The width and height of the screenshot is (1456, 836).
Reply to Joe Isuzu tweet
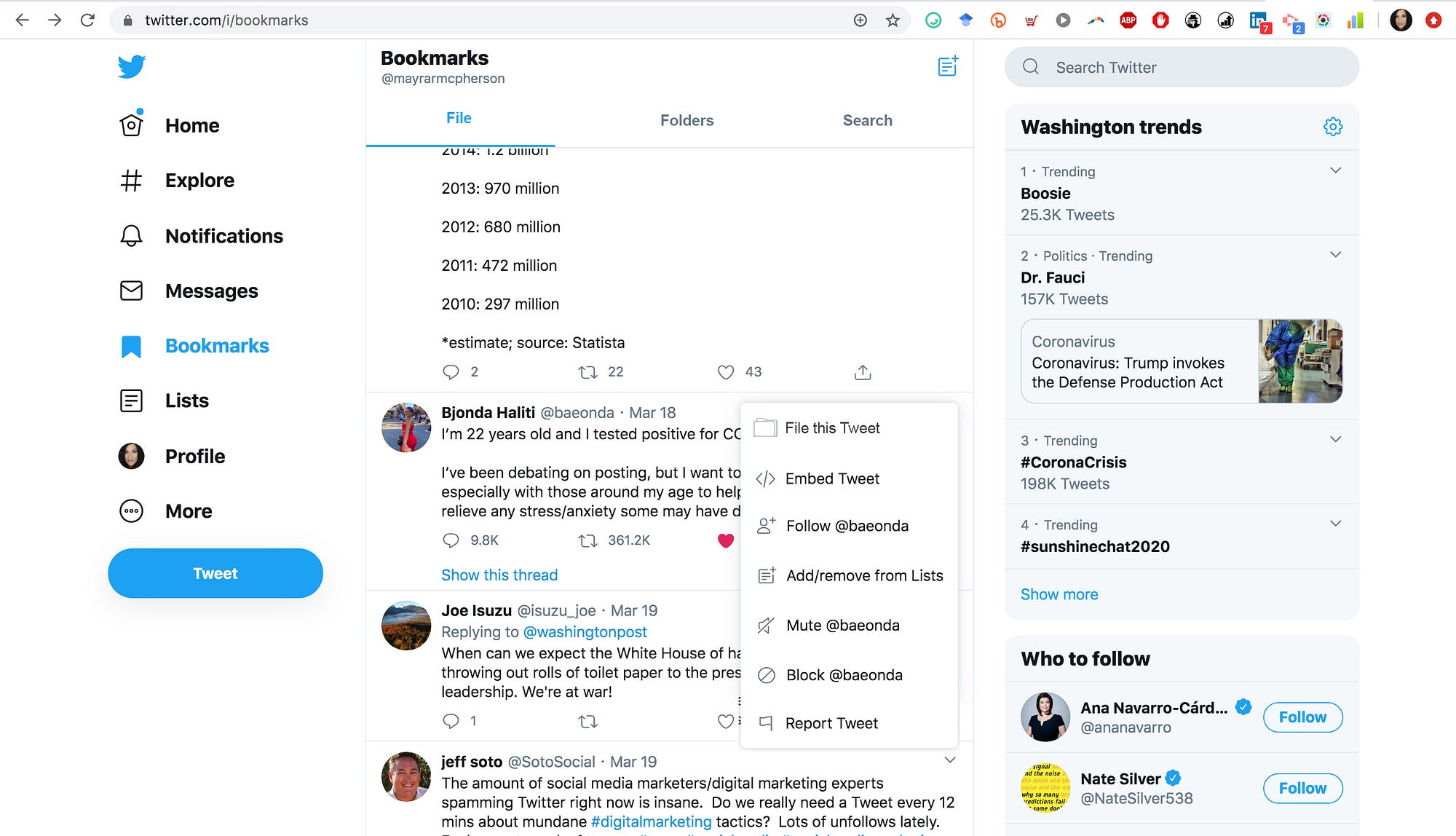pyautogui.click(x=451, y=721)
